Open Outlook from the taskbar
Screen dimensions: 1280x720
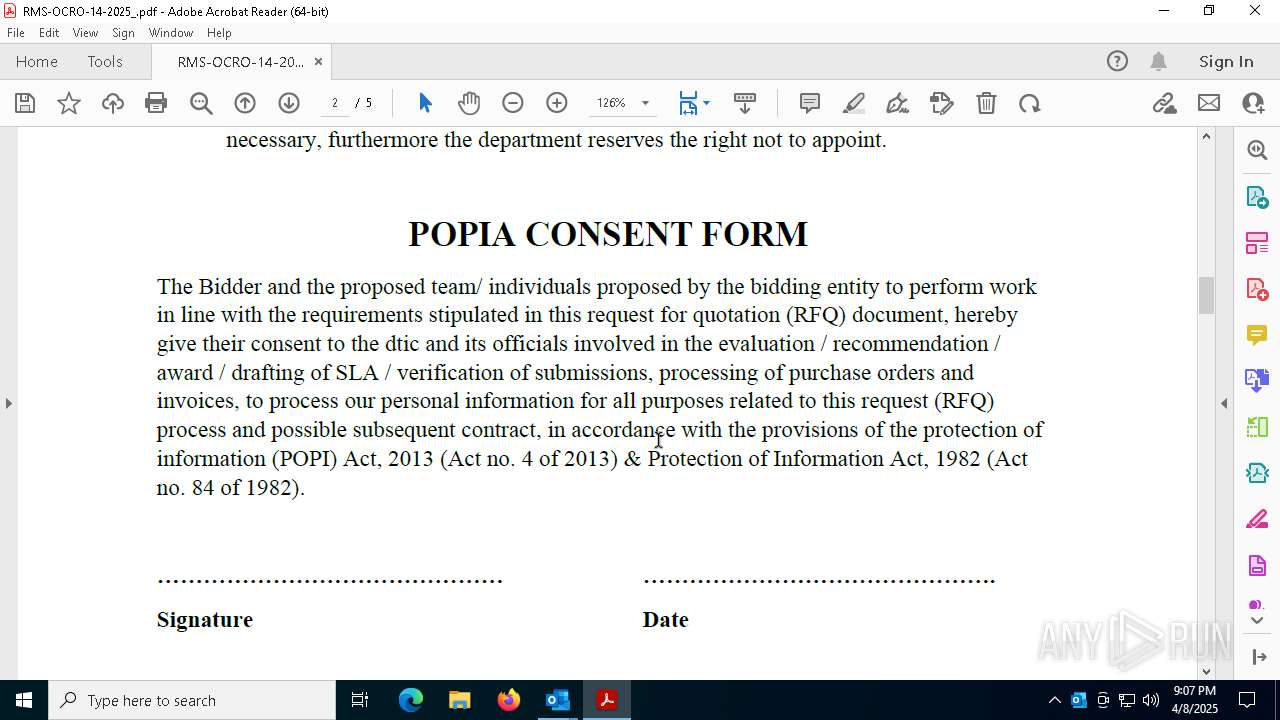(557, 700)
